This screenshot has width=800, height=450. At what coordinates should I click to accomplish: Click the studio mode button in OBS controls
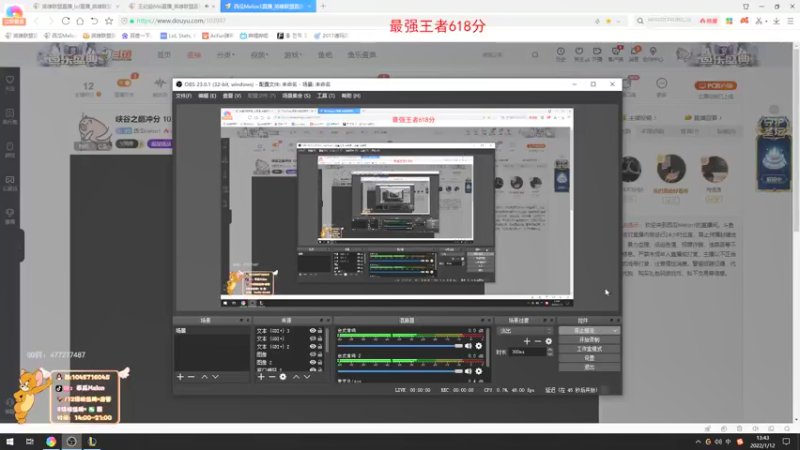coord(589,349)
